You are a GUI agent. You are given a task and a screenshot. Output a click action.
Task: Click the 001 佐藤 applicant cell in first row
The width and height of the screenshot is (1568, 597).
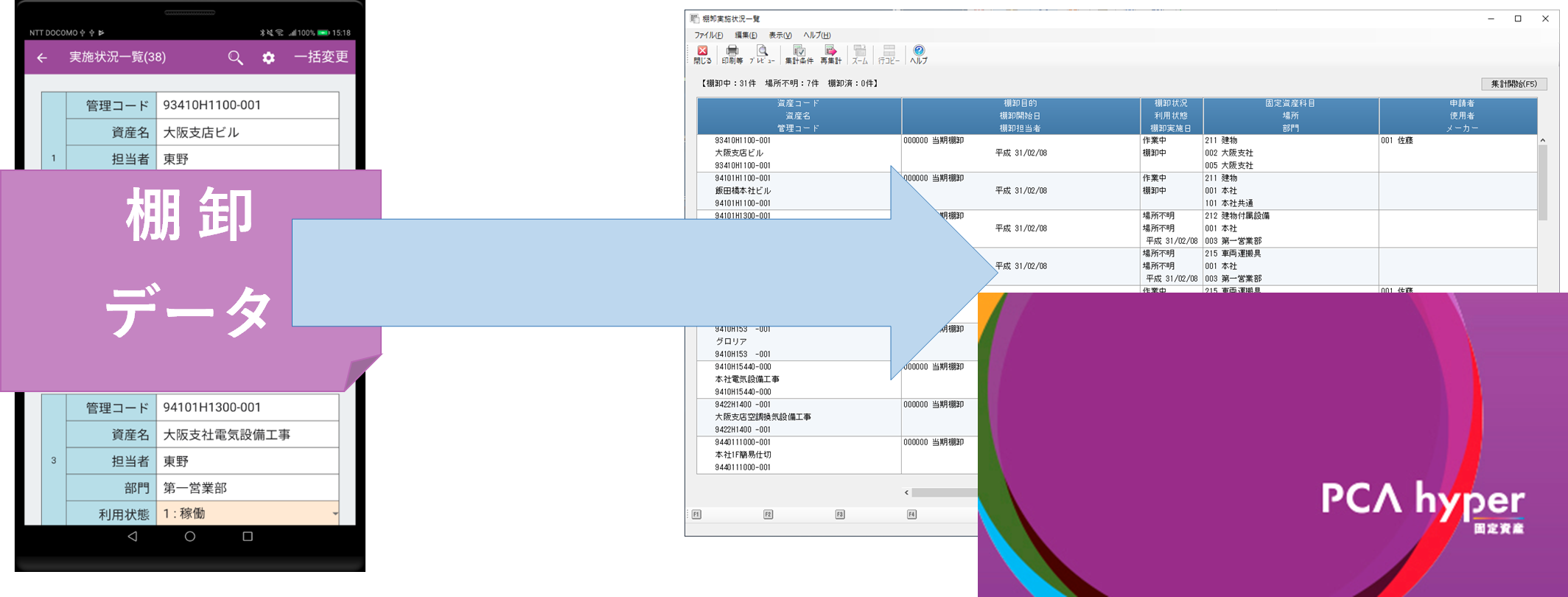(x=1397, y=141)
